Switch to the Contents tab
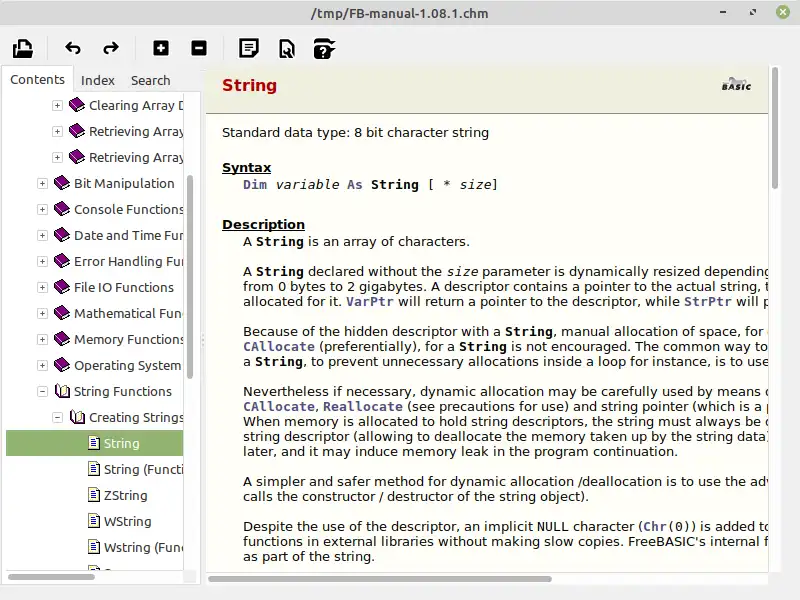Image resolution: width=800 pixels, height=600 pixels. [x=37, y=80]
